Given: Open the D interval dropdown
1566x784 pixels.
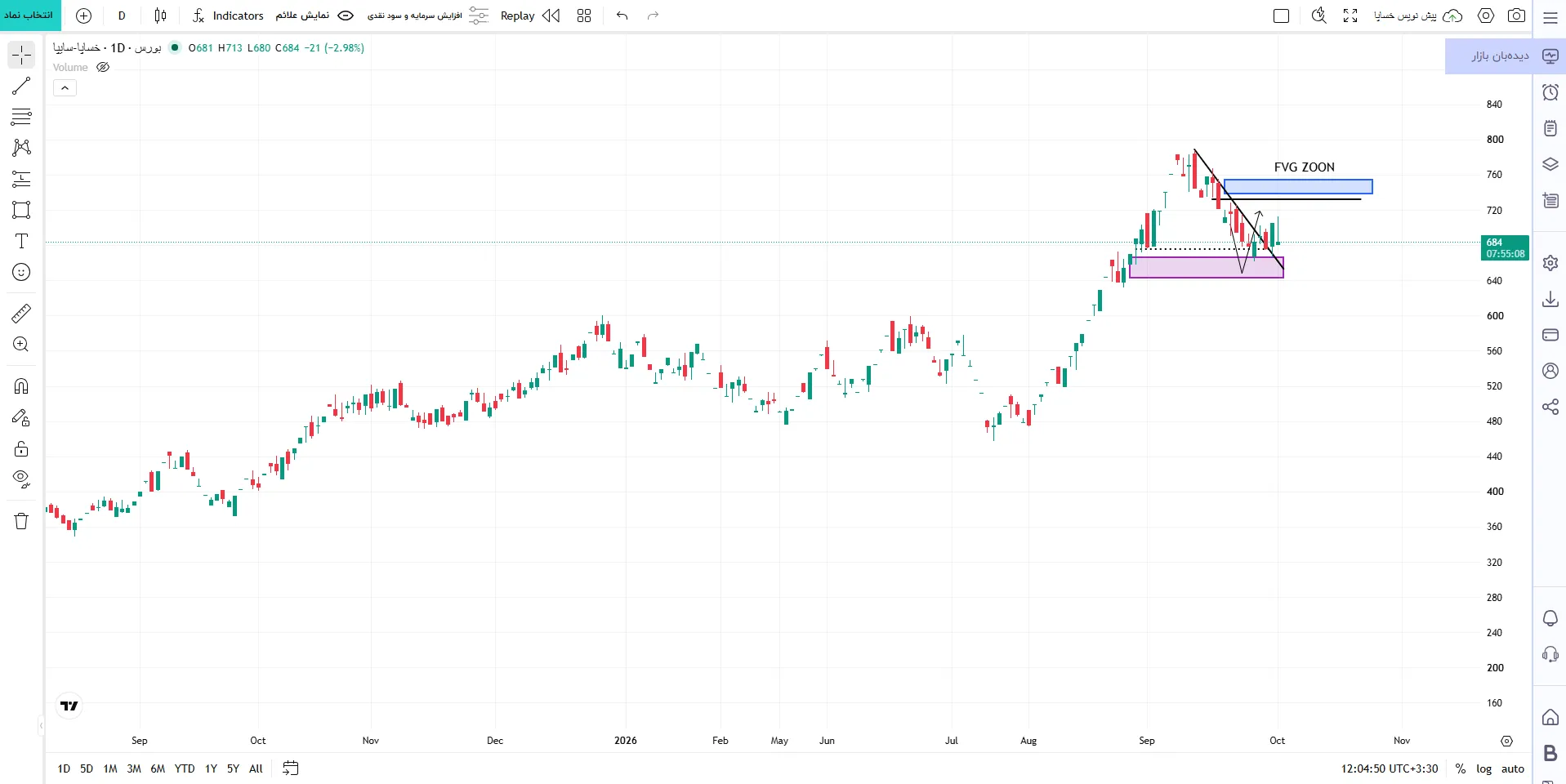Looking at the screenshot, I should [122, 16].
